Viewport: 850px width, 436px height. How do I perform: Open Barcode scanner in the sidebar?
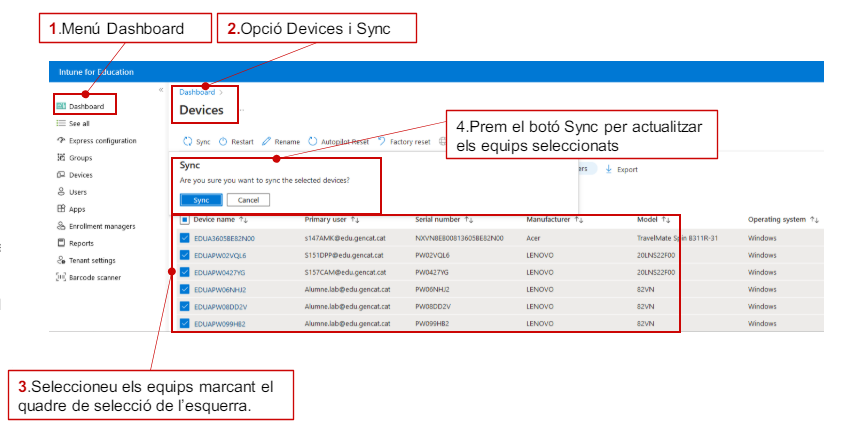92,277
